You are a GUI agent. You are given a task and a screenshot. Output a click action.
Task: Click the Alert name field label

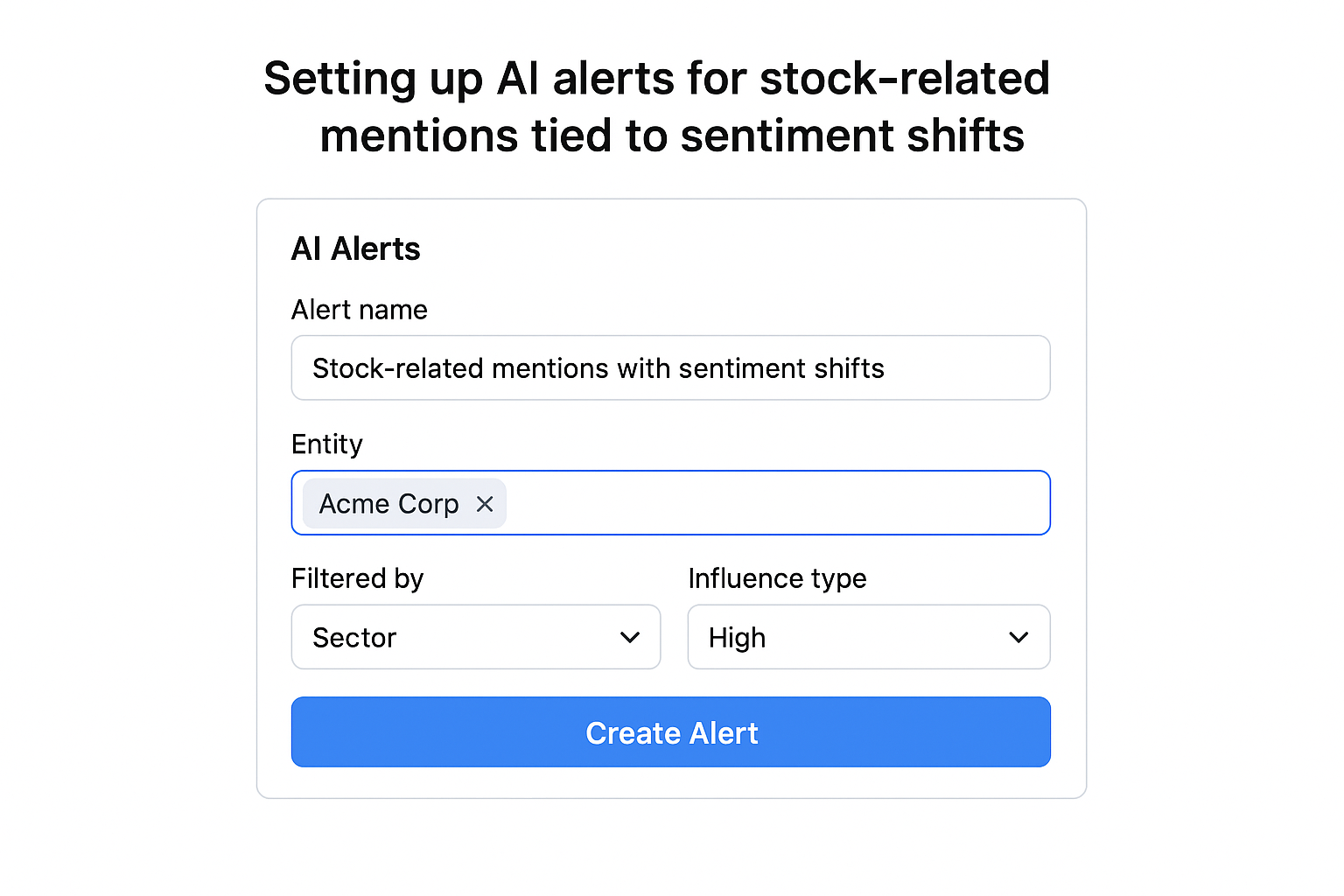pos(360,310)
